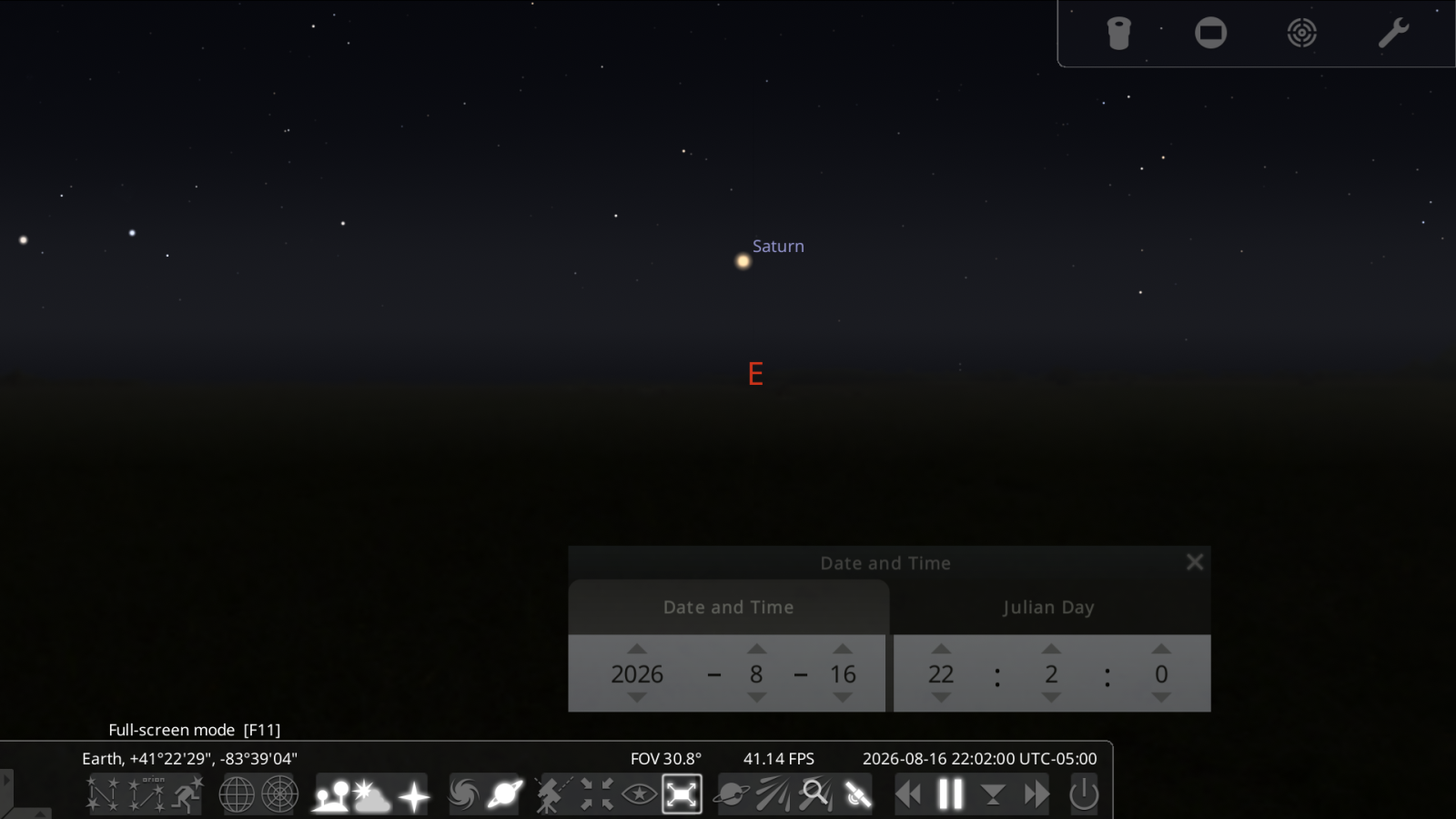Increase the minute value 2

[x=1051, y=649]
